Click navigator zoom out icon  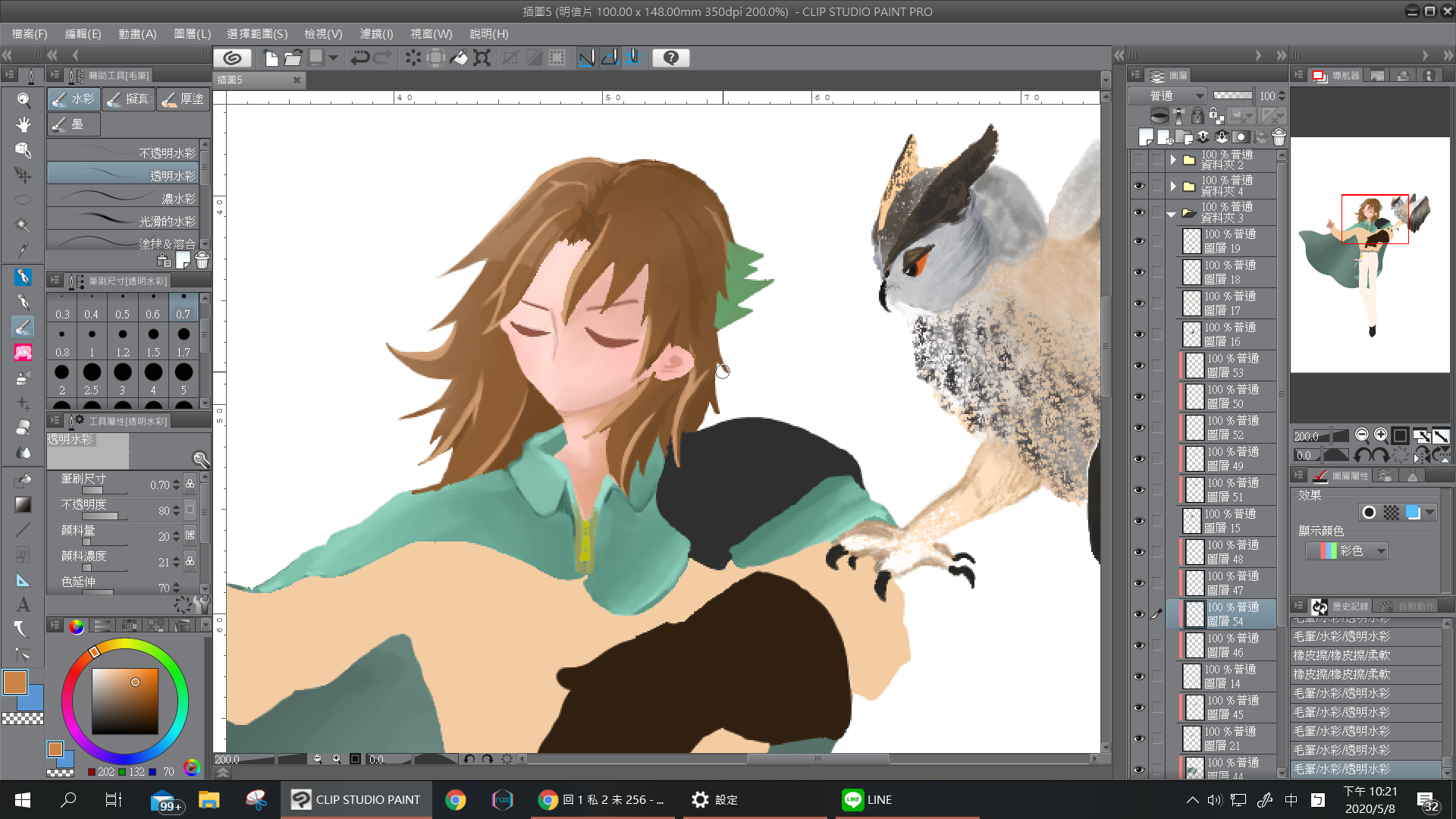[x=1362, y=435]
